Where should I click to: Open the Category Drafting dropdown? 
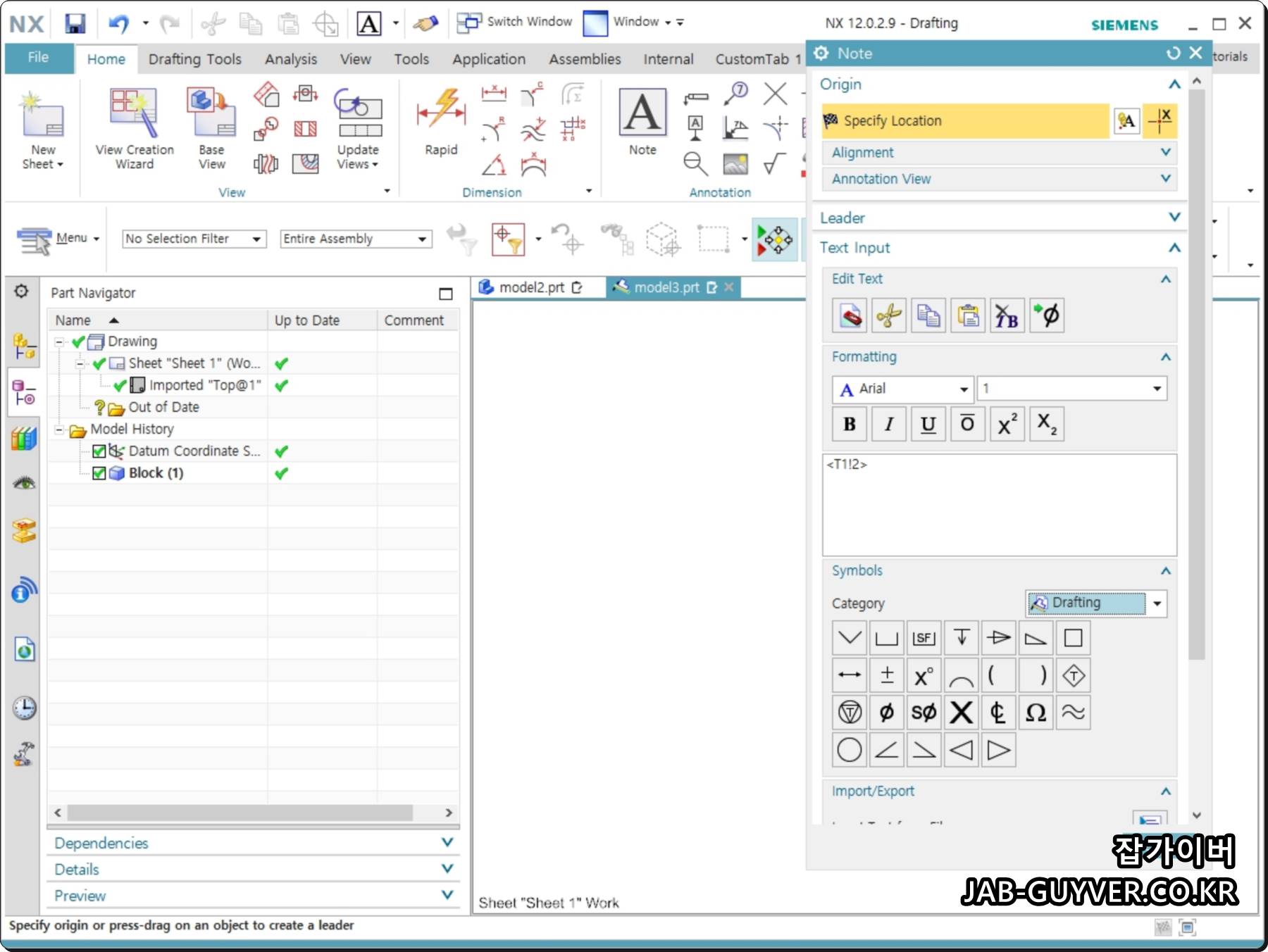click(x=1096, y=603)
